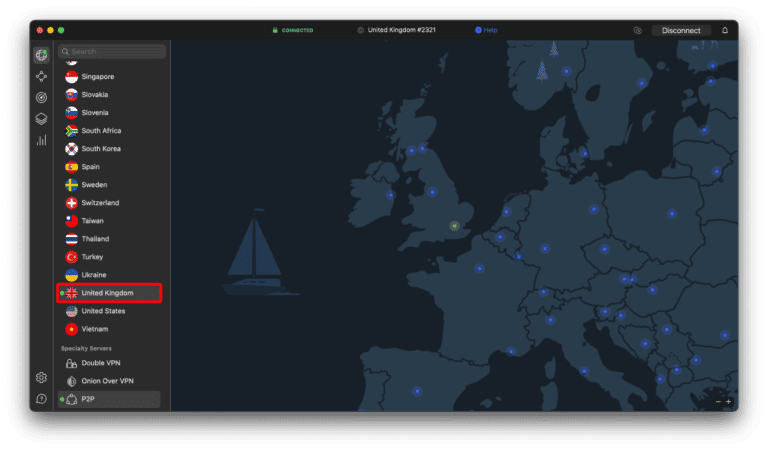Select United States in the country list

(103, 311)
